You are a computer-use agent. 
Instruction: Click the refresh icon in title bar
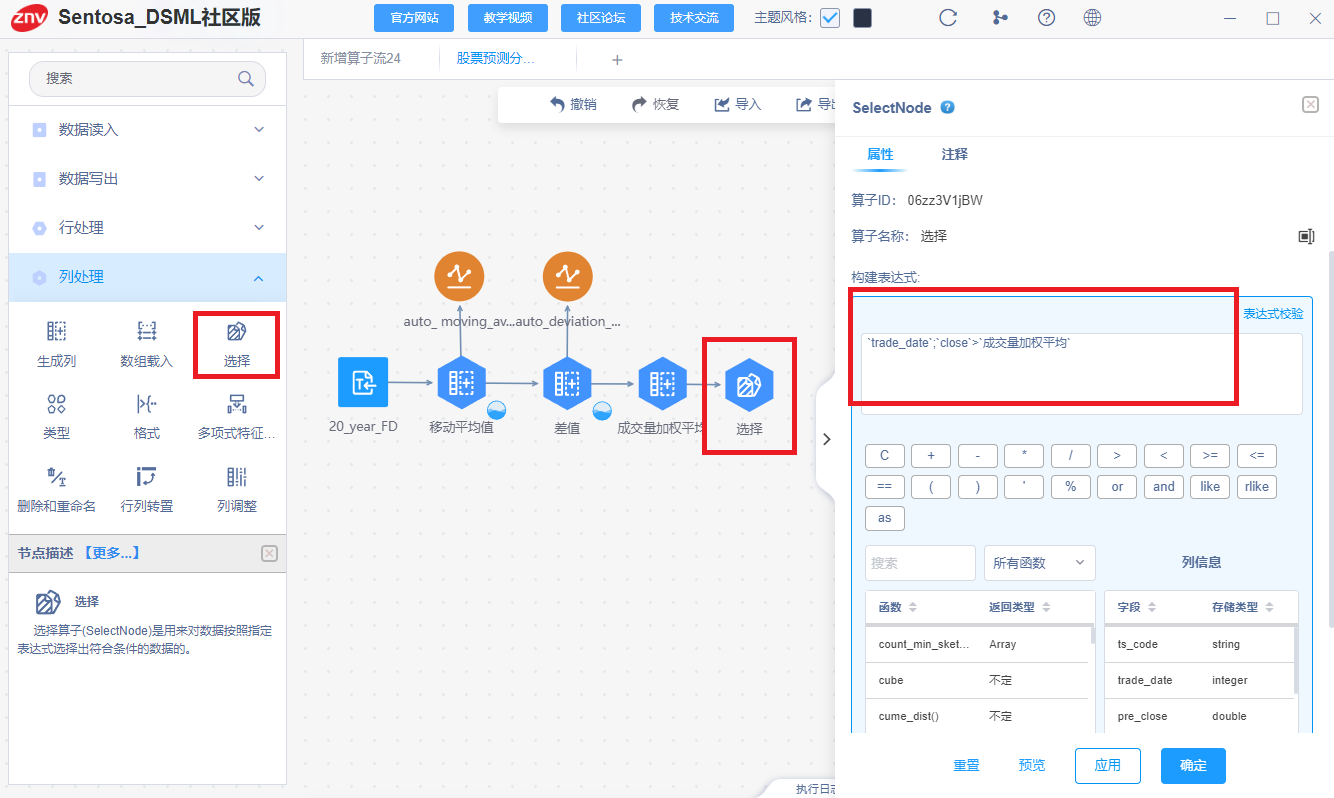[949, 18]
